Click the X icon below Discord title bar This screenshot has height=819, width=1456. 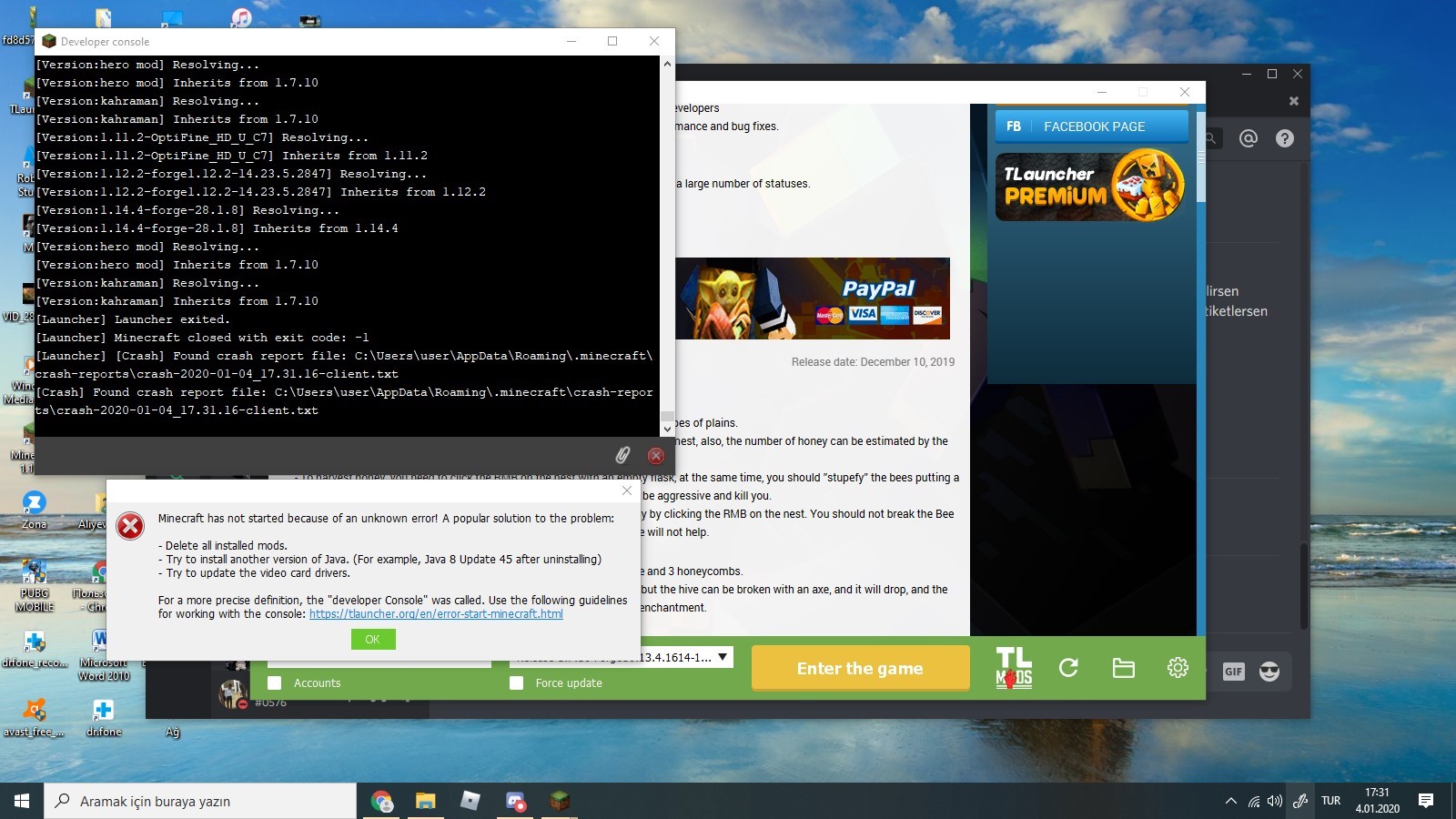1294,101
